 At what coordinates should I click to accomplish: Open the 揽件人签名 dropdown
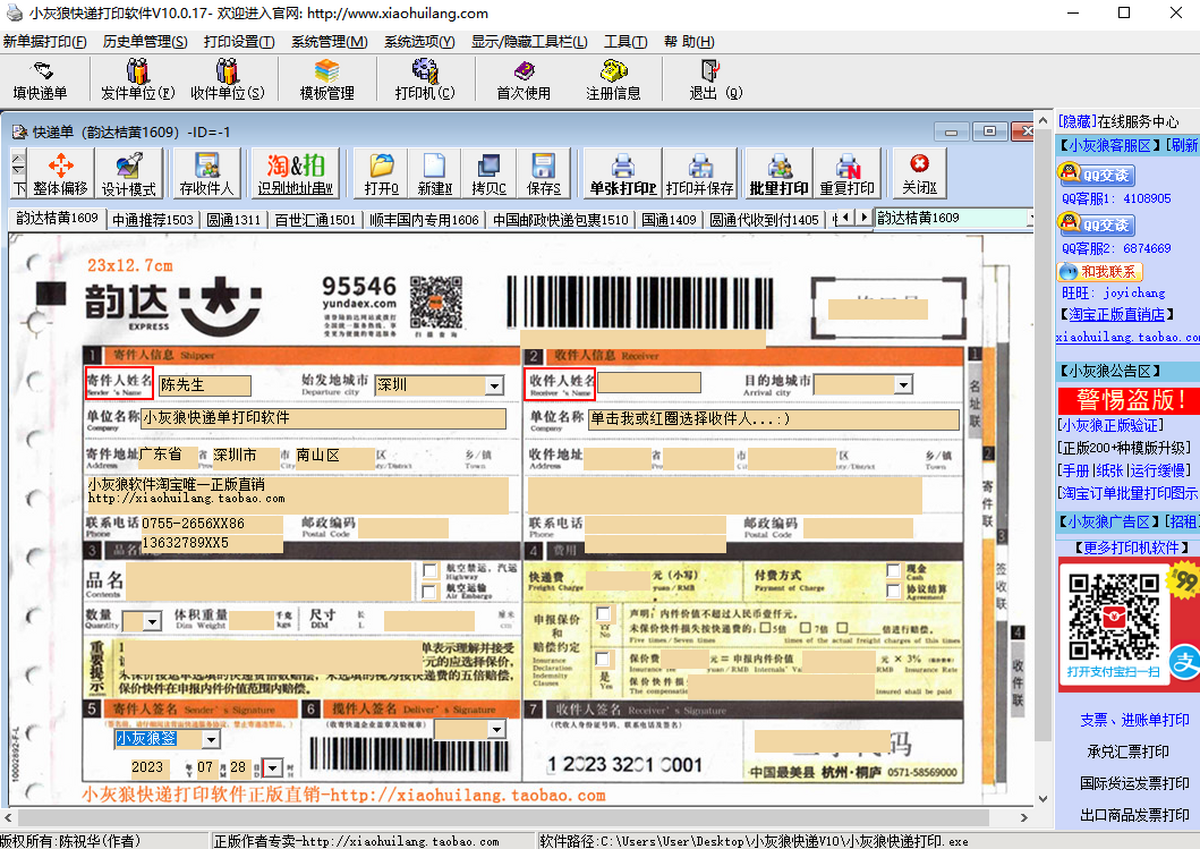[x=497, y=731]
